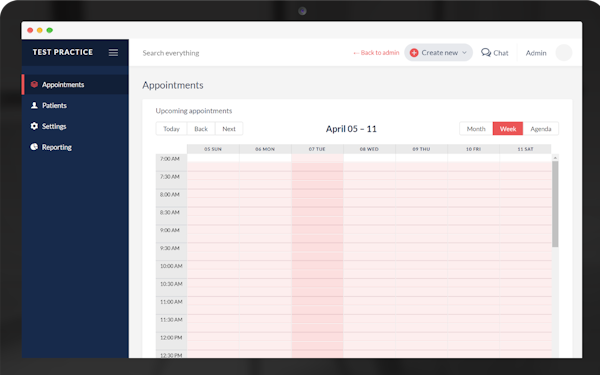The image size is (600, 375).
Task: Select the 06 MON column header
Action: pos(265,149)
